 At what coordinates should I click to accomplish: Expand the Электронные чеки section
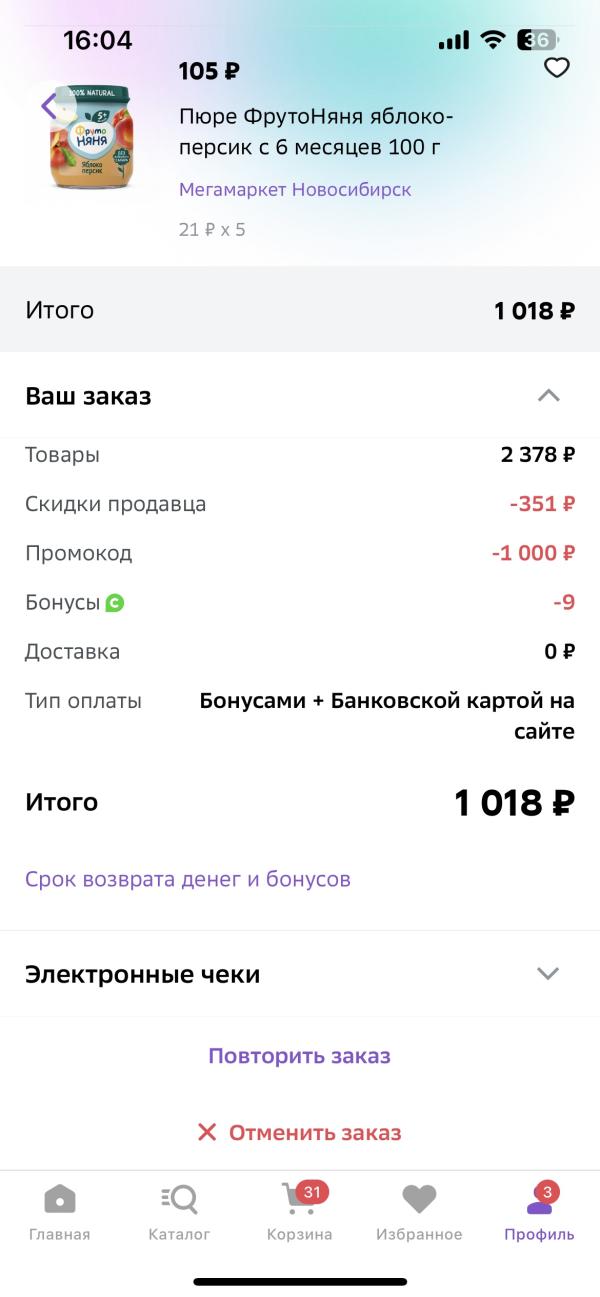point(548,974)
